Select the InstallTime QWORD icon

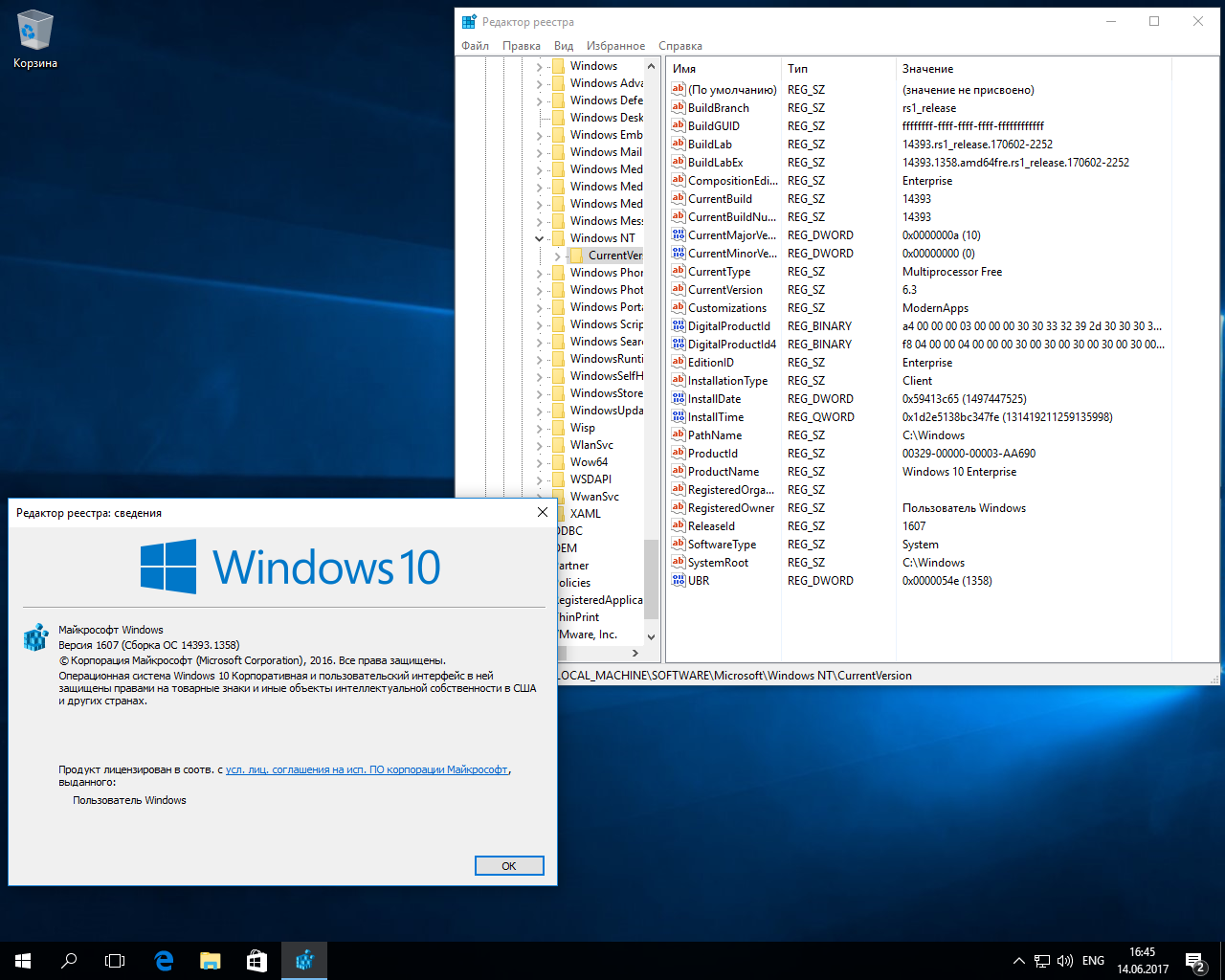tap(679, 416)
